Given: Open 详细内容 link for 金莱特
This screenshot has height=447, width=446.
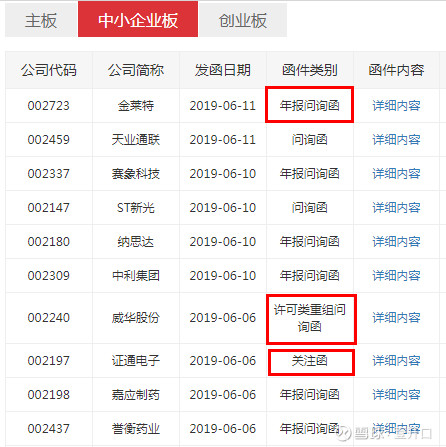Looking at the screenshot, I should [396, 106].
